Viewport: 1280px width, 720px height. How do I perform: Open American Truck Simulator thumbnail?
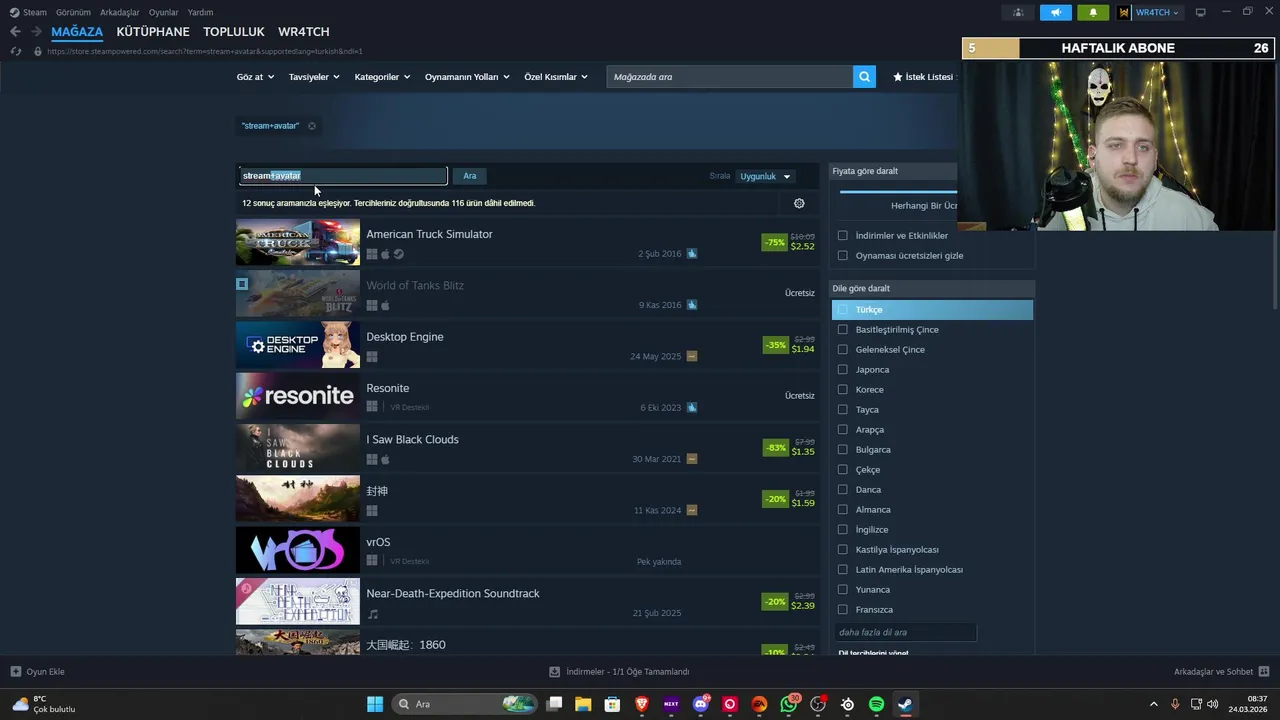point(298,242)
